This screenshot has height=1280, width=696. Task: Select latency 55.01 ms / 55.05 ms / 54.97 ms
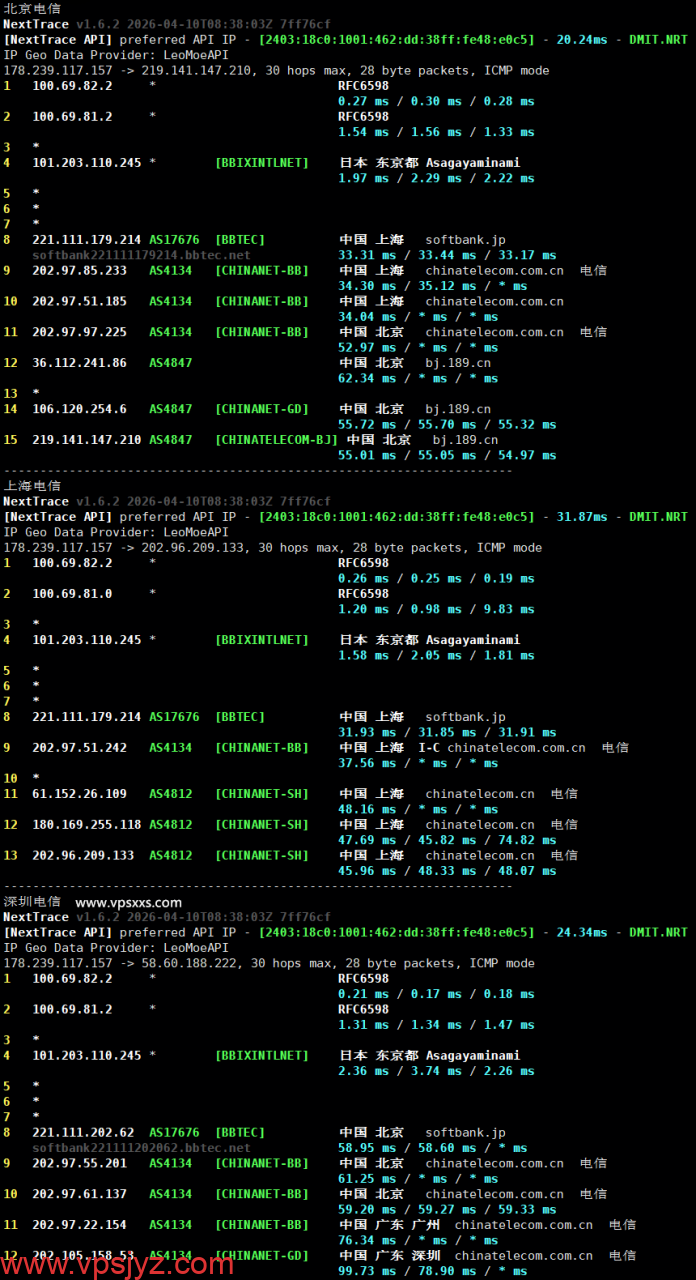tap(447, 455)
